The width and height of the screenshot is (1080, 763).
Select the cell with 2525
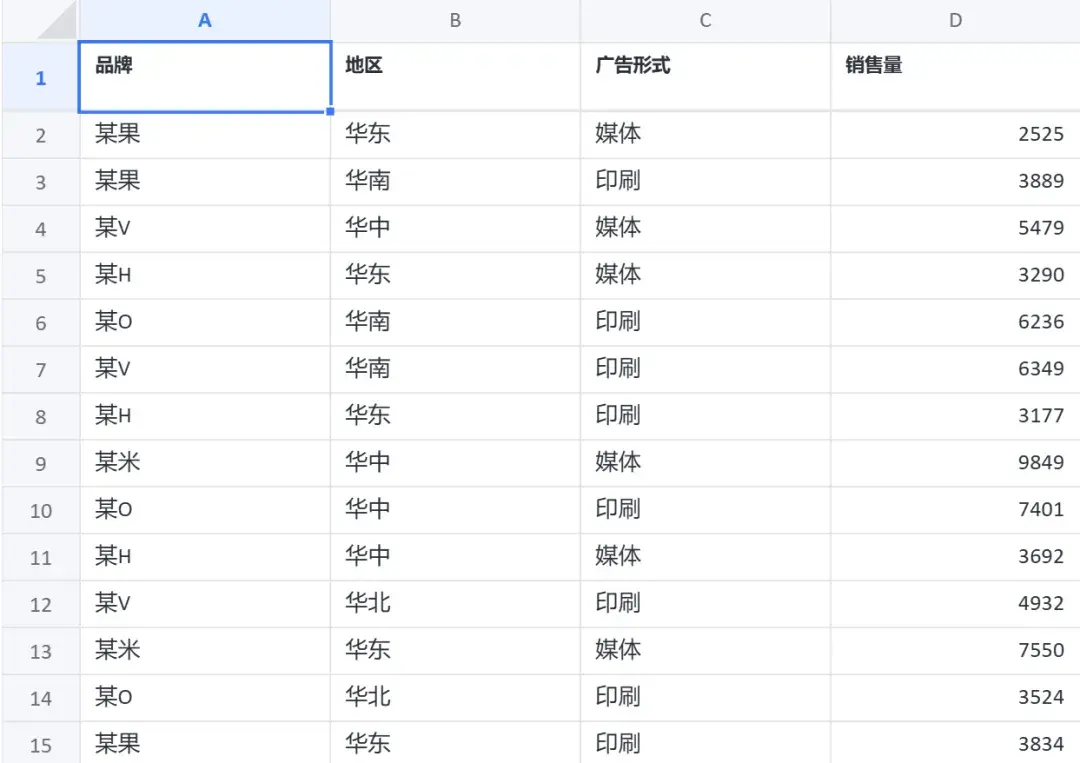(955, 135)
